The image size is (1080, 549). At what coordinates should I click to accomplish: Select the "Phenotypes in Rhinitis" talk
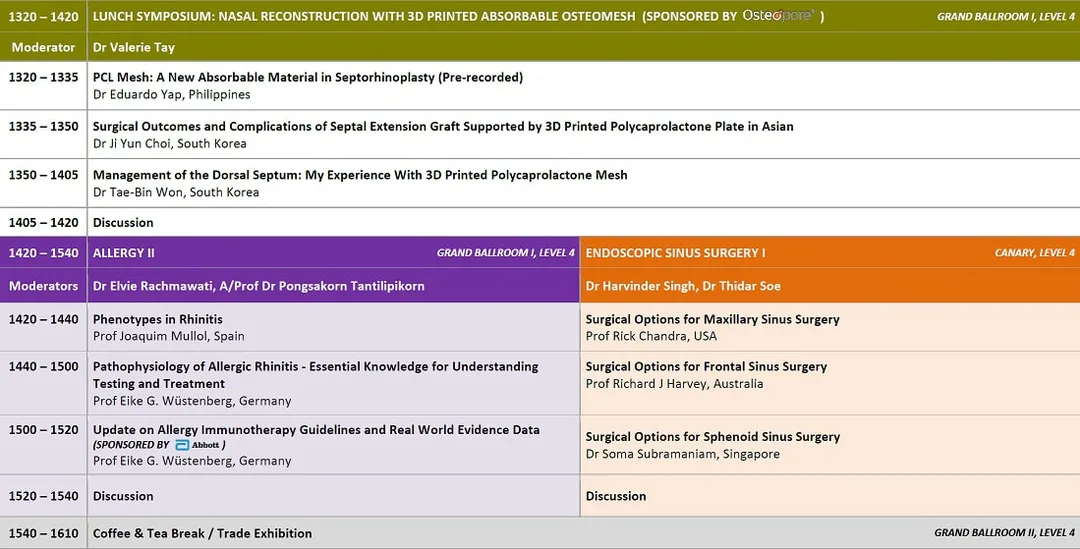click(158, 319)
